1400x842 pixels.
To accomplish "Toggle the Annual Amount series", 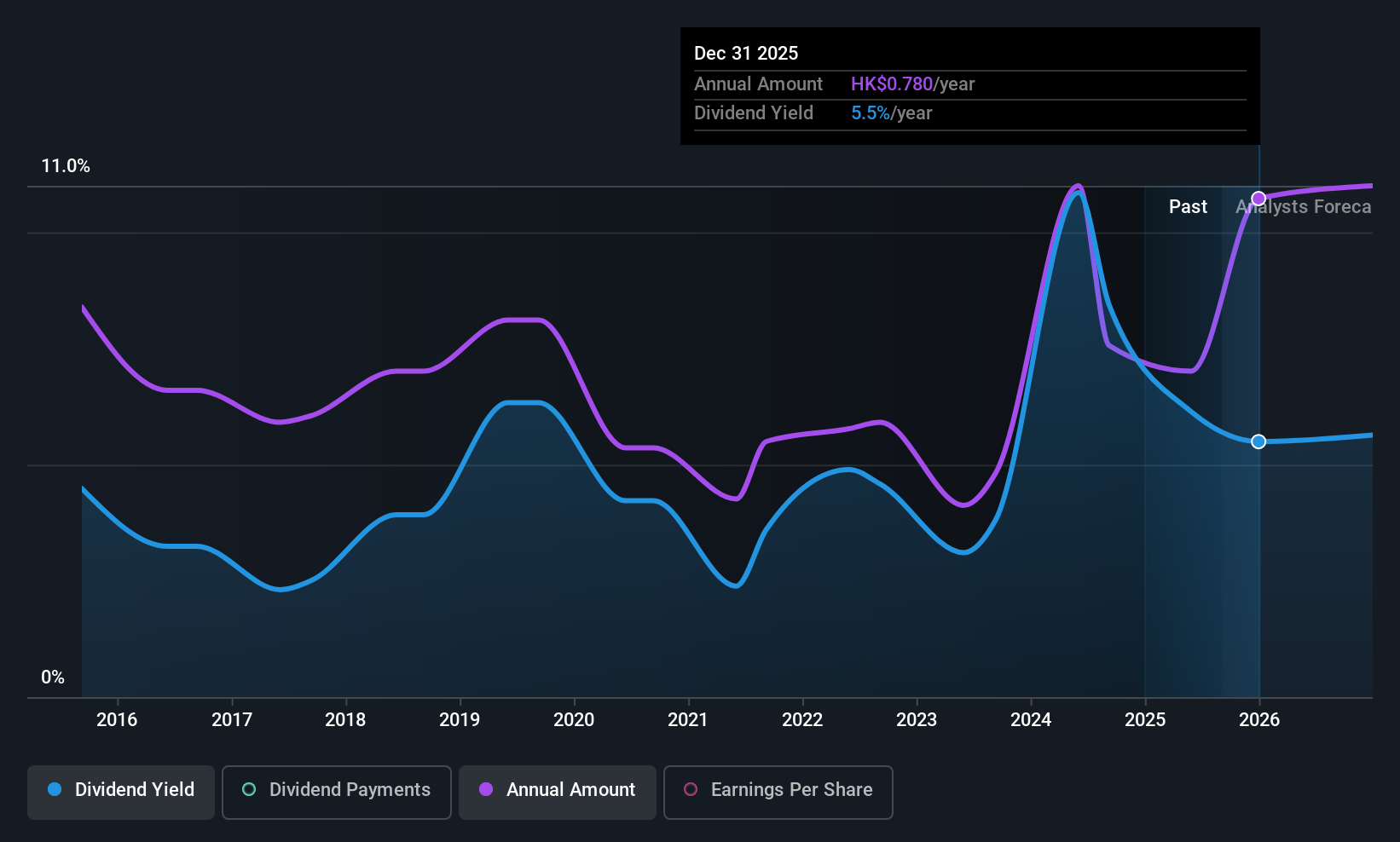I will click(558, 792).
